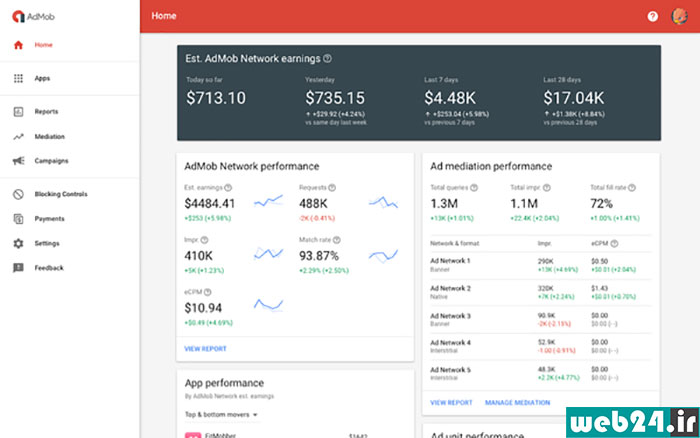700x438 pixels.
Task: Click the 93.87% match rate figure
Action: (319, 256)
